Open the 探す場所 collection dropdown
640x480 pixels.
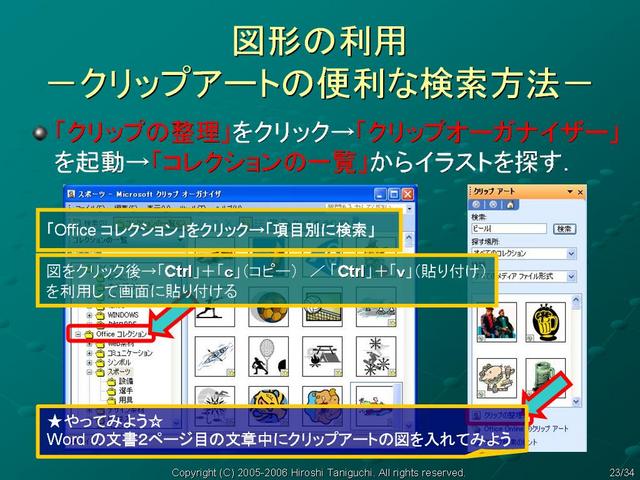[571, 253]
